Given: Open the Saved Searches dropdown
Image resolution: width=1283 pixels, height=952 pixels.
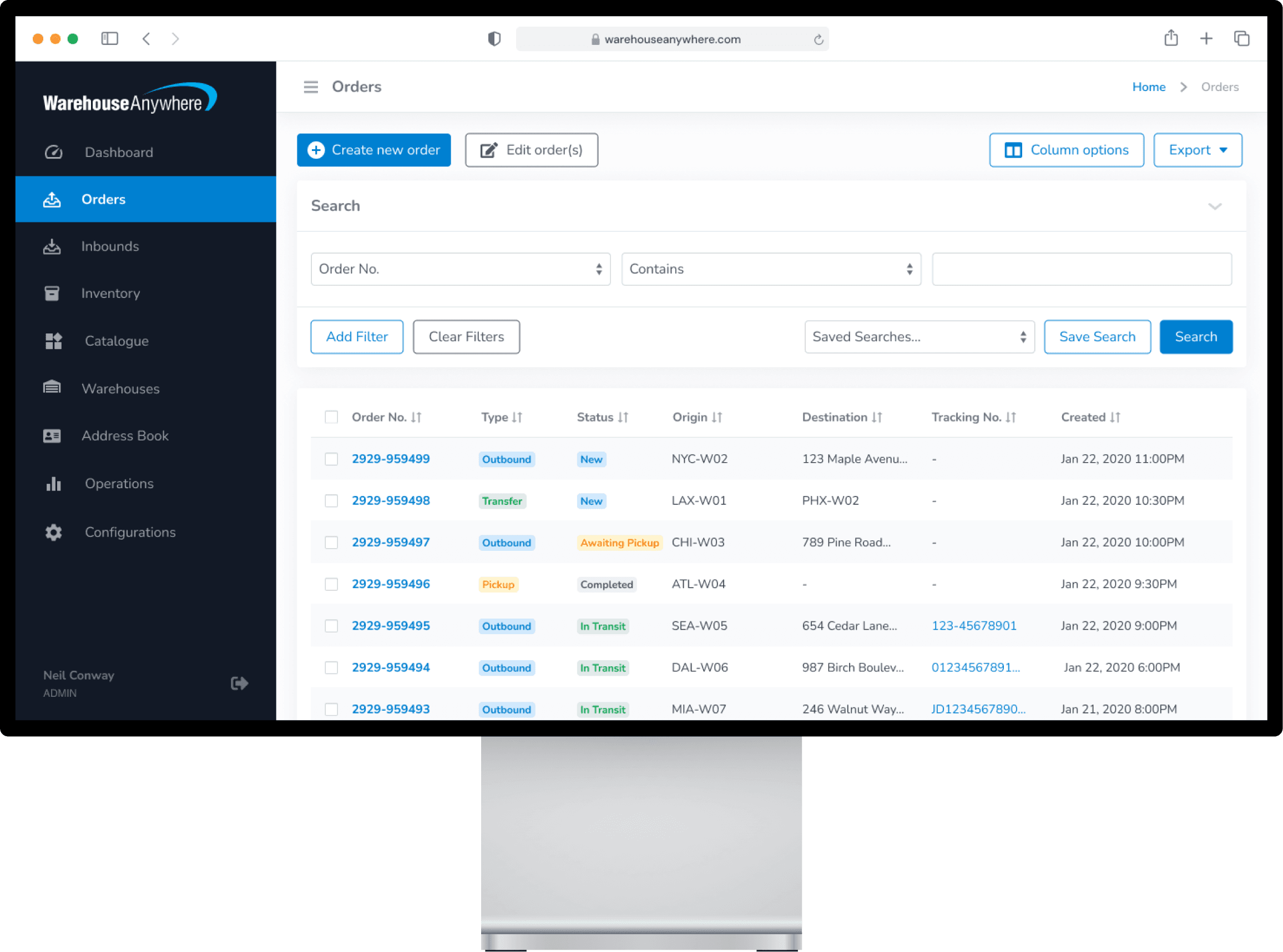Looking at the screenshot, I should tap(920, 337).
